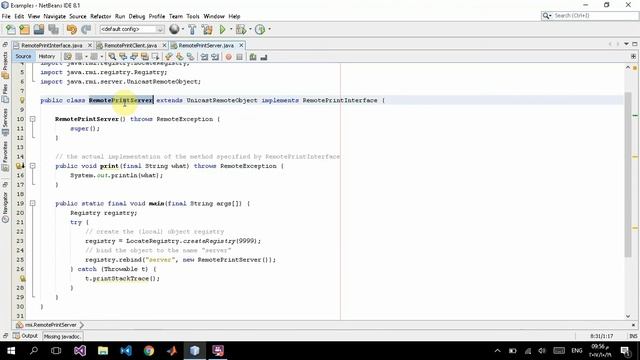Open the Navigator side panel
The image size is (640, 360).
click(5, 207)
